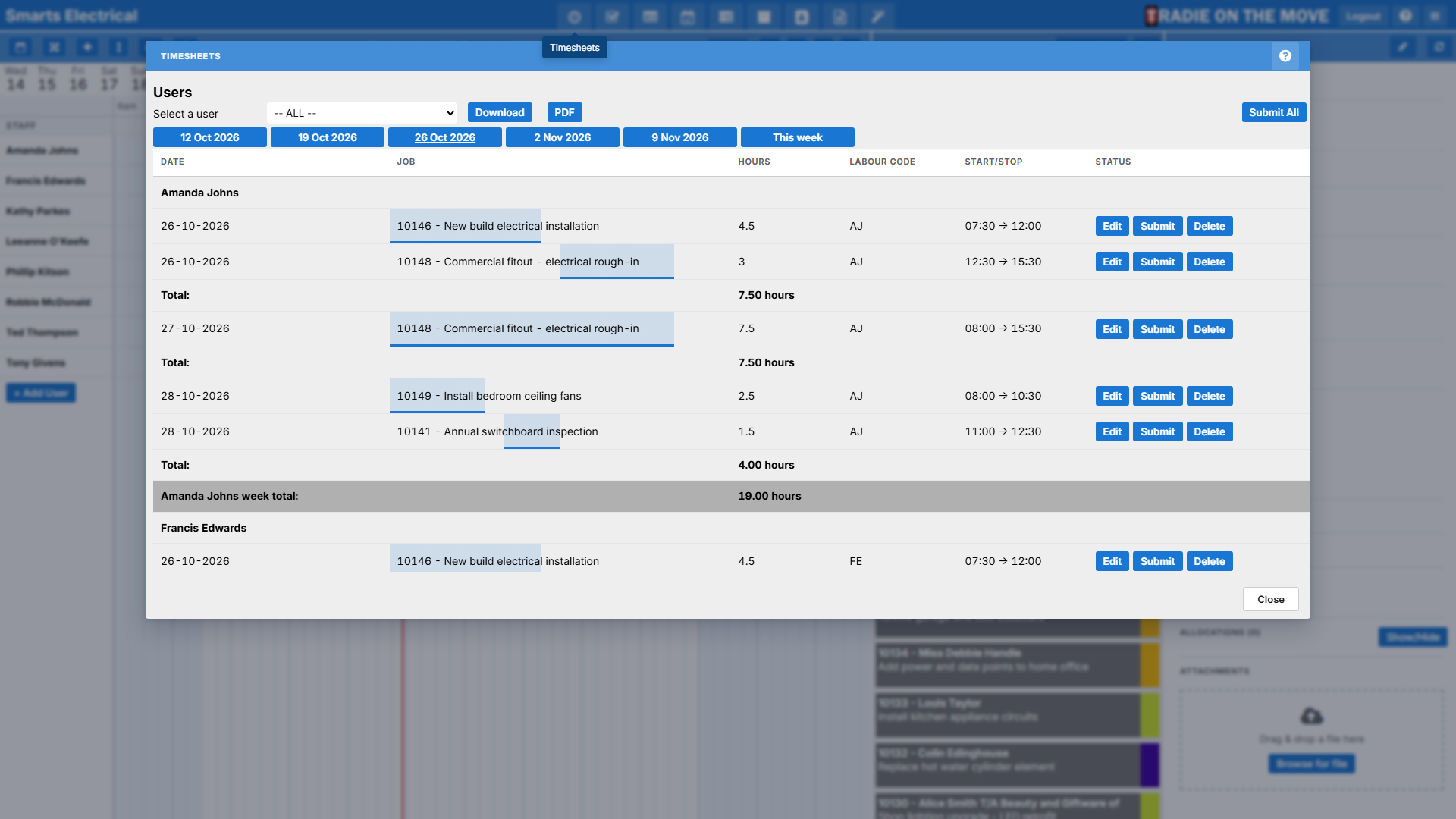Expand the Select a user dropdown

point(362,113)
